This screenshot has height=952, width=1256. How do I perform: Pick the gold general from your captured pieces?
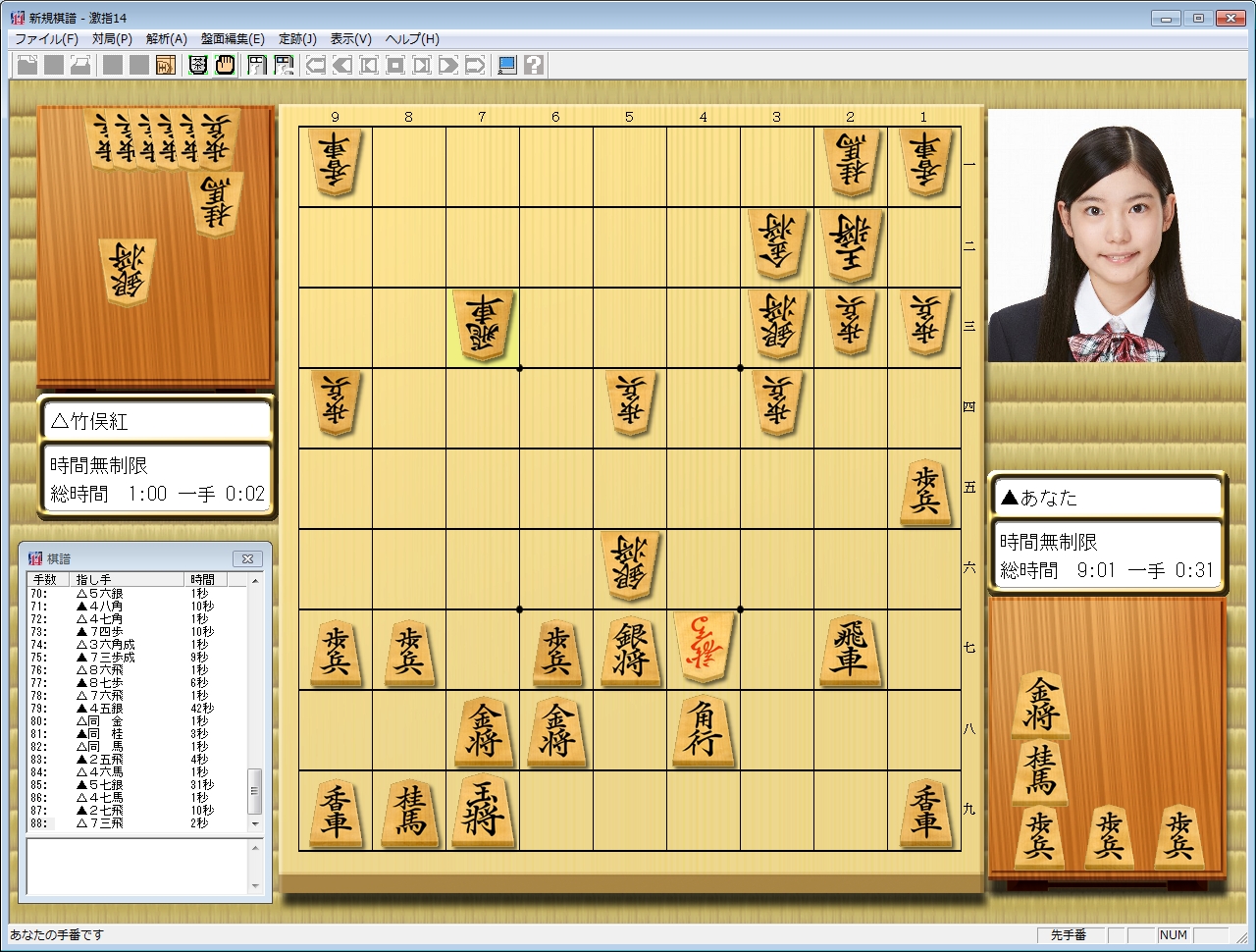point(1040,705)
